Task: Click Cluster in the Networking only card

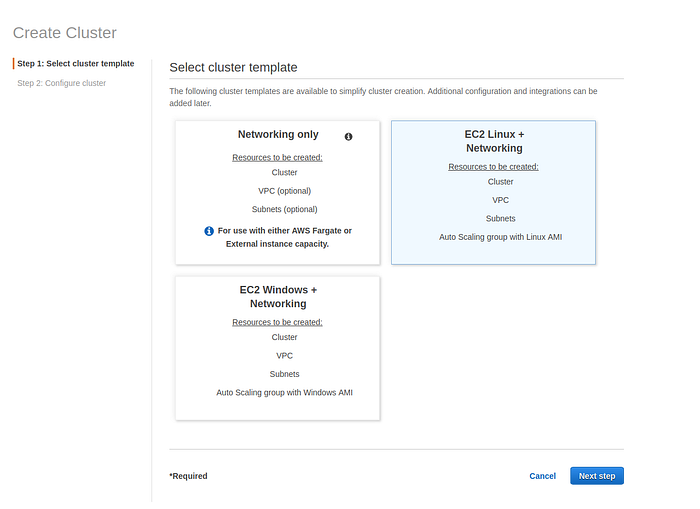Action: coord(284,172)
